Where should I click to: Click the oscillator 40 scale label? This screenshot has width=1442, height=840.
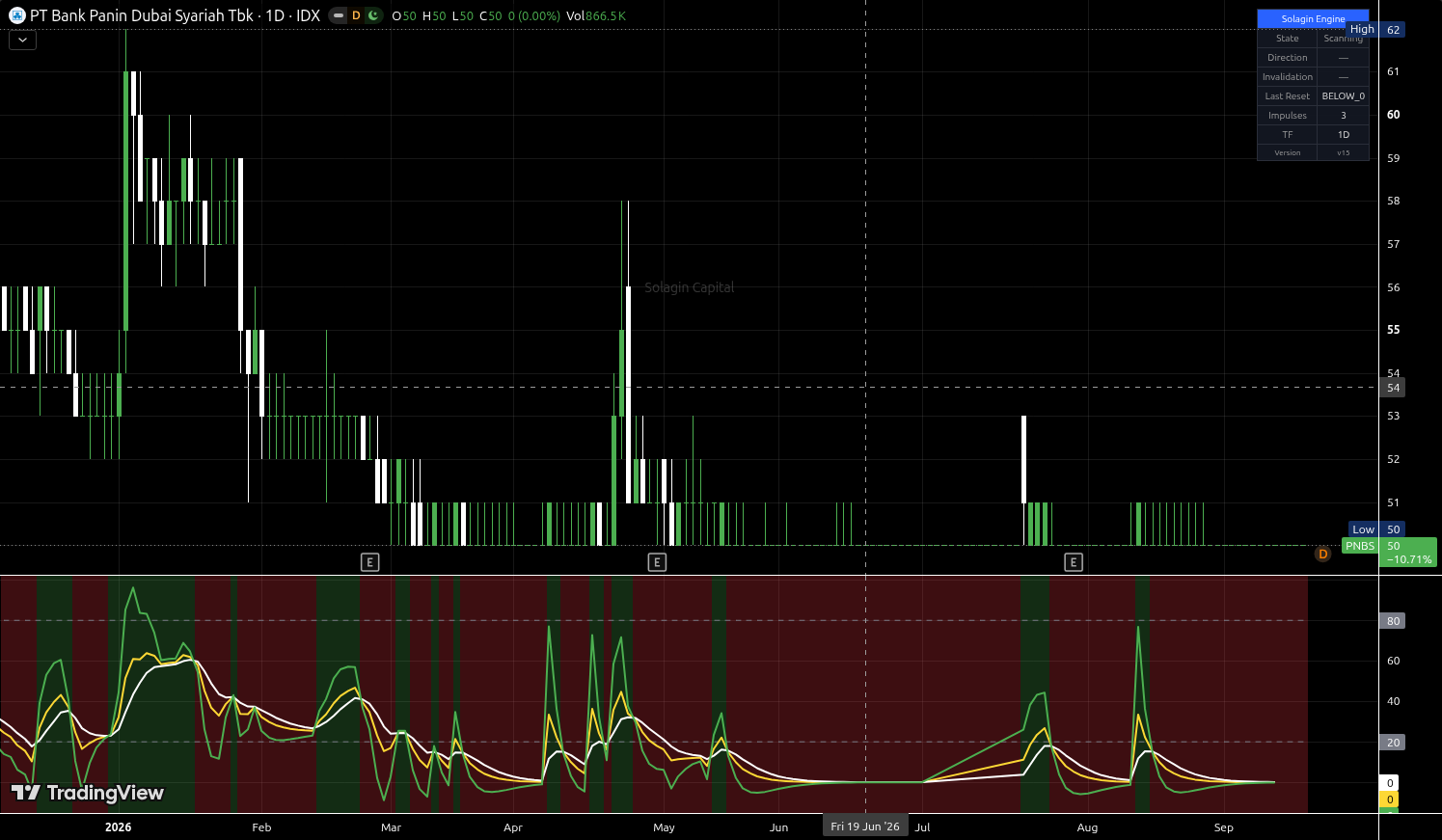click(1393, 701)
